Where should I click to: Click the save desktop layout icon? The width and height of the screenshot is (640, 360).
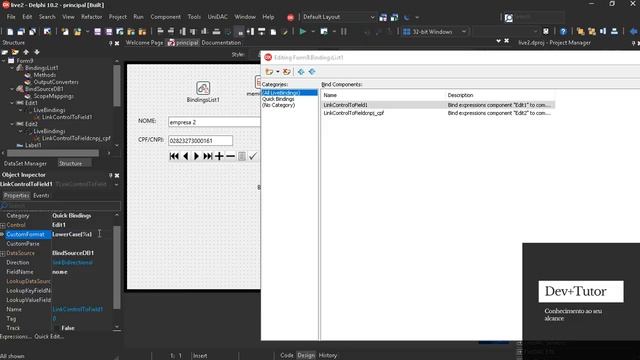click(383, 17)
